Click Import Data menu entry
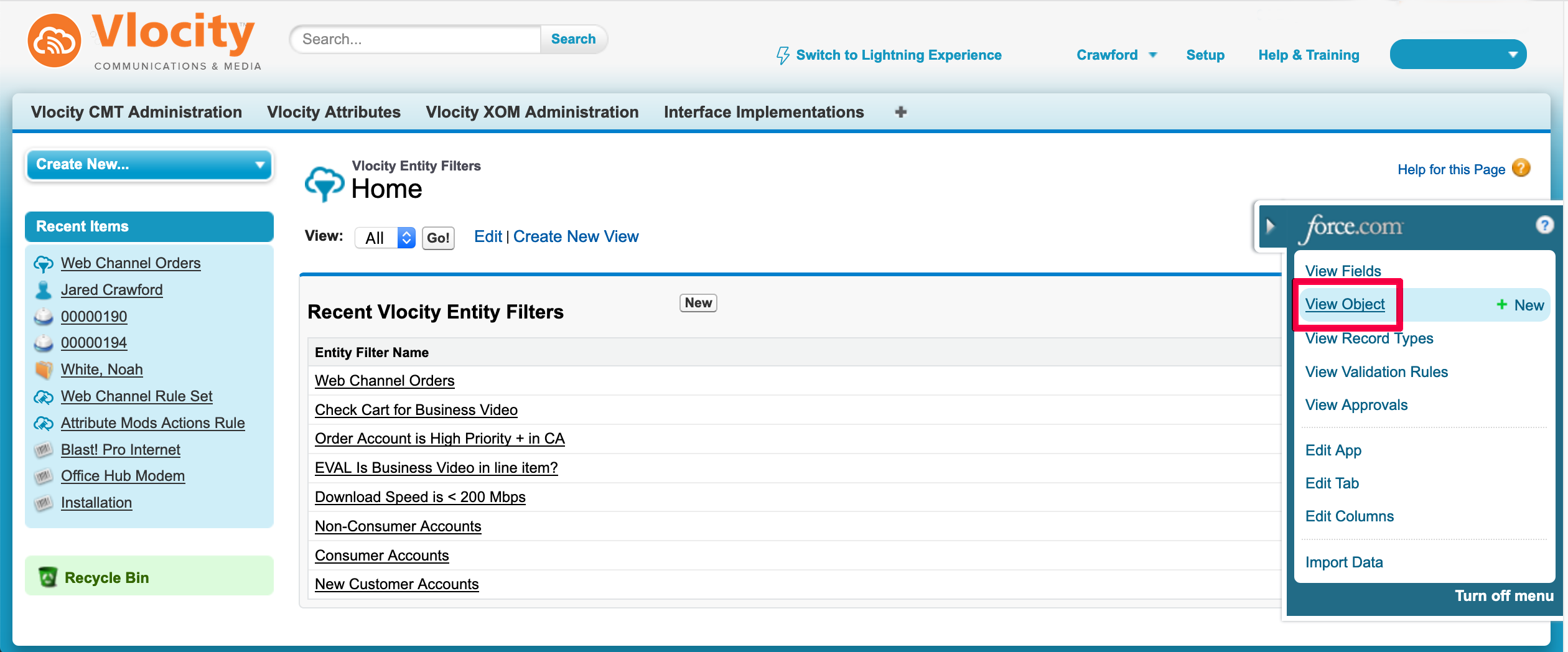The image size is (1568, 652). pyautogui.click(x=1343, y=562)
